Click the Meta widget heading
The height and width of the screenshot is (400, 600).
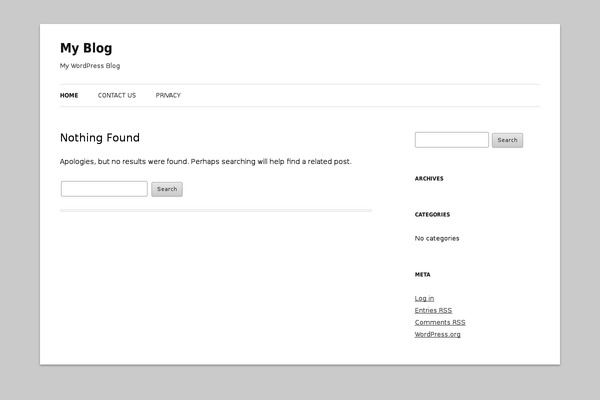422,274
